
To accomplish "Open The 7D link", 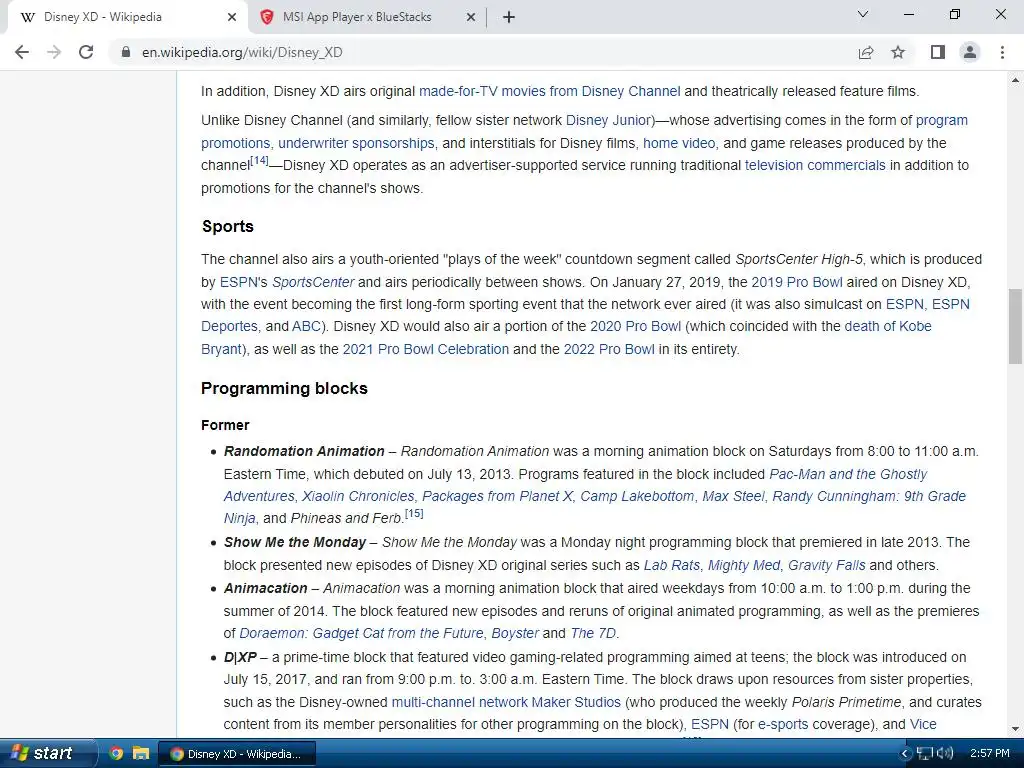I will click(592, 633).
